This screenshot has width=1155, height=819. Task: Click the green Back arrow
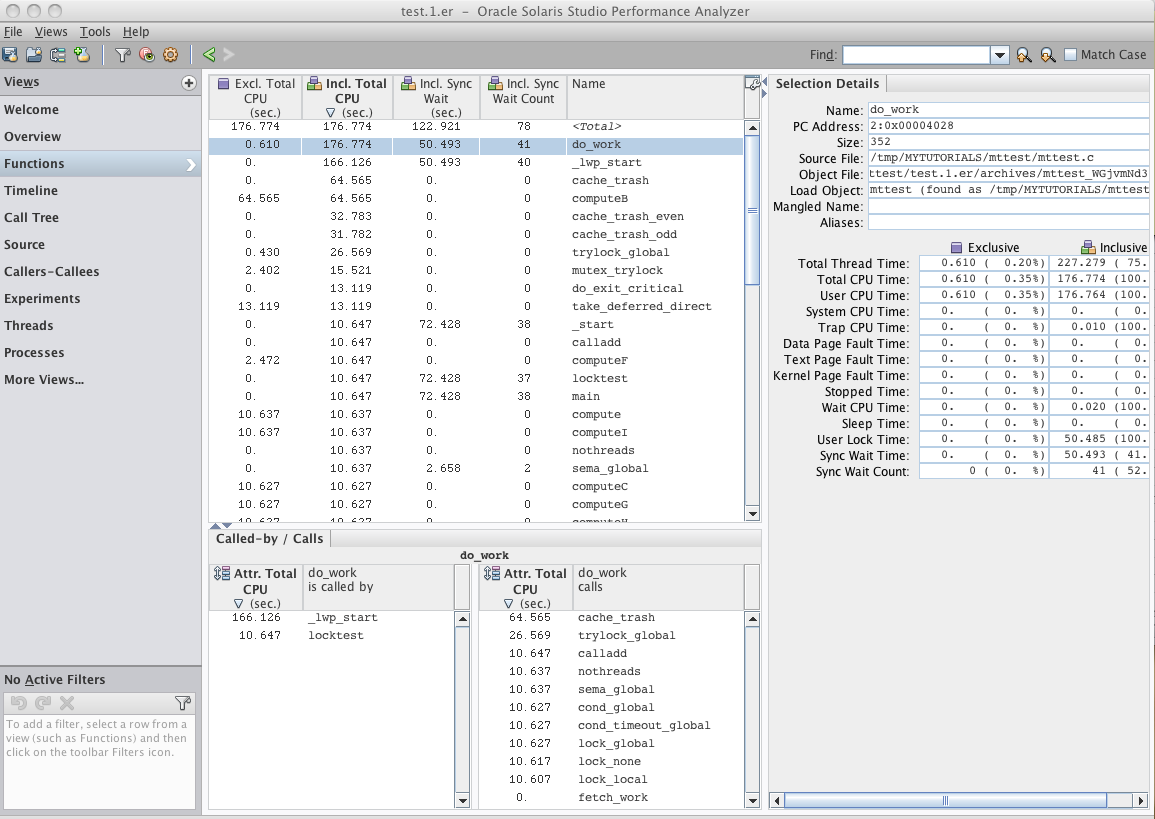point(209,55)
